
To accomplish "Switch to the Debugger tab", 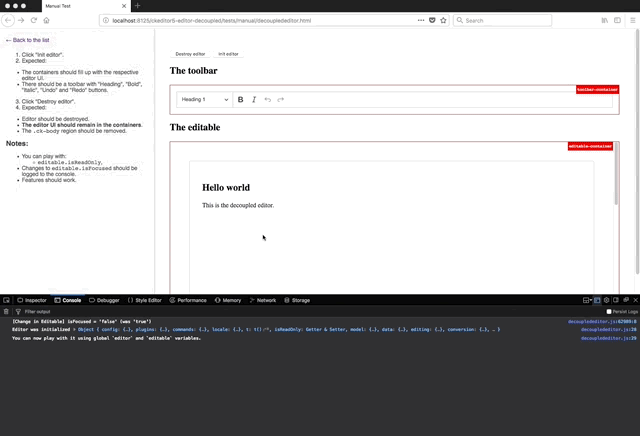I will (104, 300).
